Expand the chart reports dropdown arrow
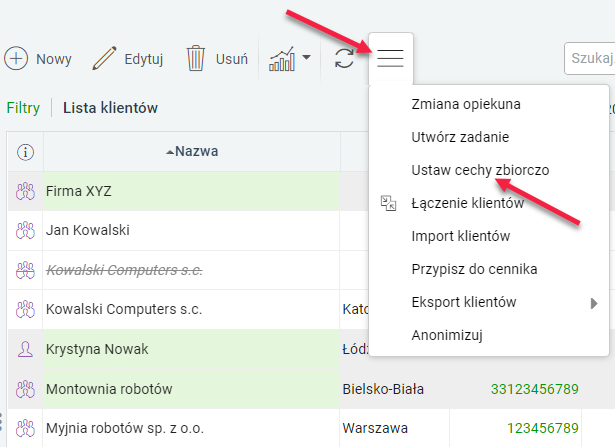The image size is (615, 447). (306, 58)
